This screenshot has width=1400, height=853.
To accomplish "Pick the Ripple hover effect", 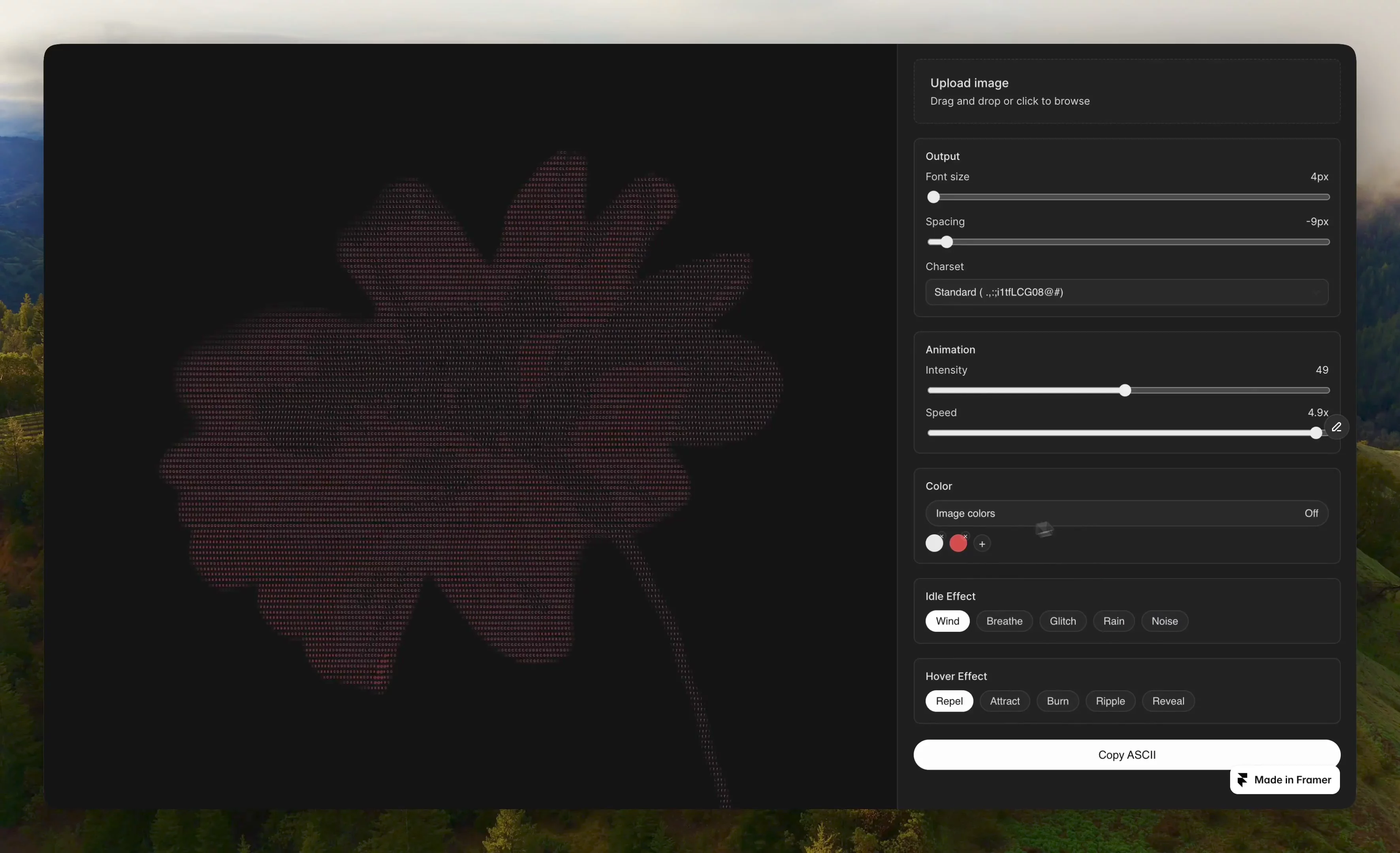I will pyautogui.click(x=1110, y=701).
